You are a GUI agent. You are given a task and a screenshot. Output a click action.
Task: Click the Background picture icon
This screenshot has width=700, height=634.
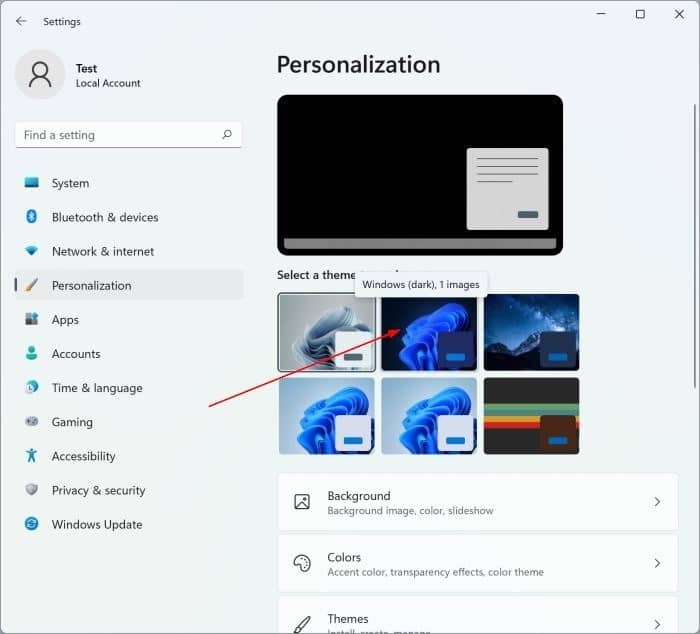[302, 502]
